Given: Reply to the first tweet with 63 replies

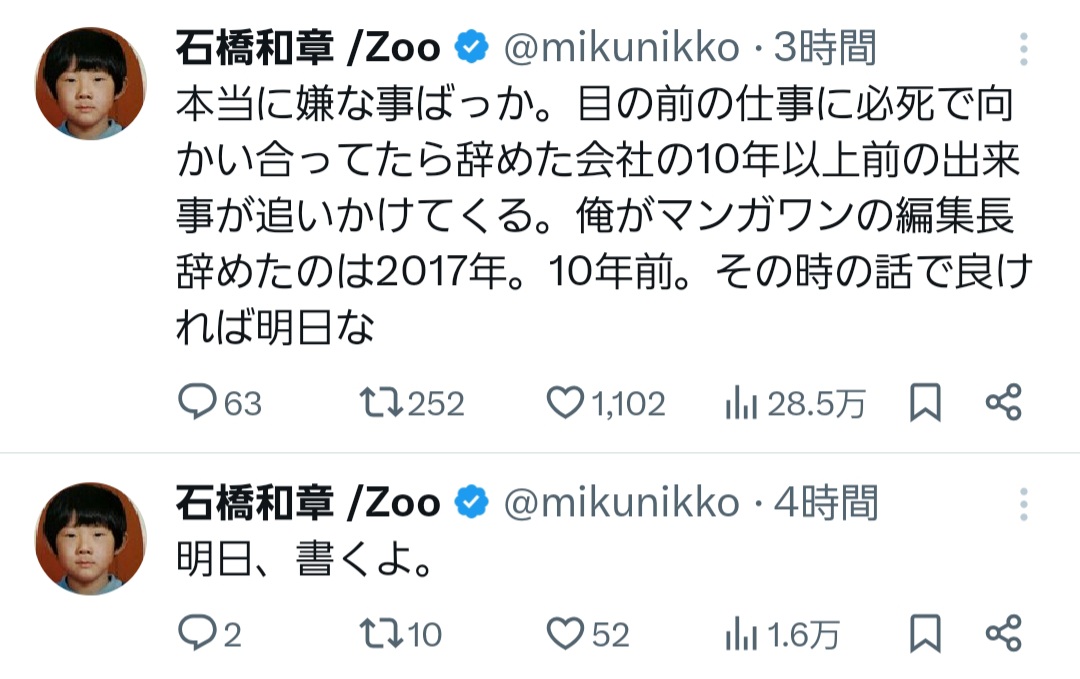Looking at the screenshot, I should tap(197, 403).
